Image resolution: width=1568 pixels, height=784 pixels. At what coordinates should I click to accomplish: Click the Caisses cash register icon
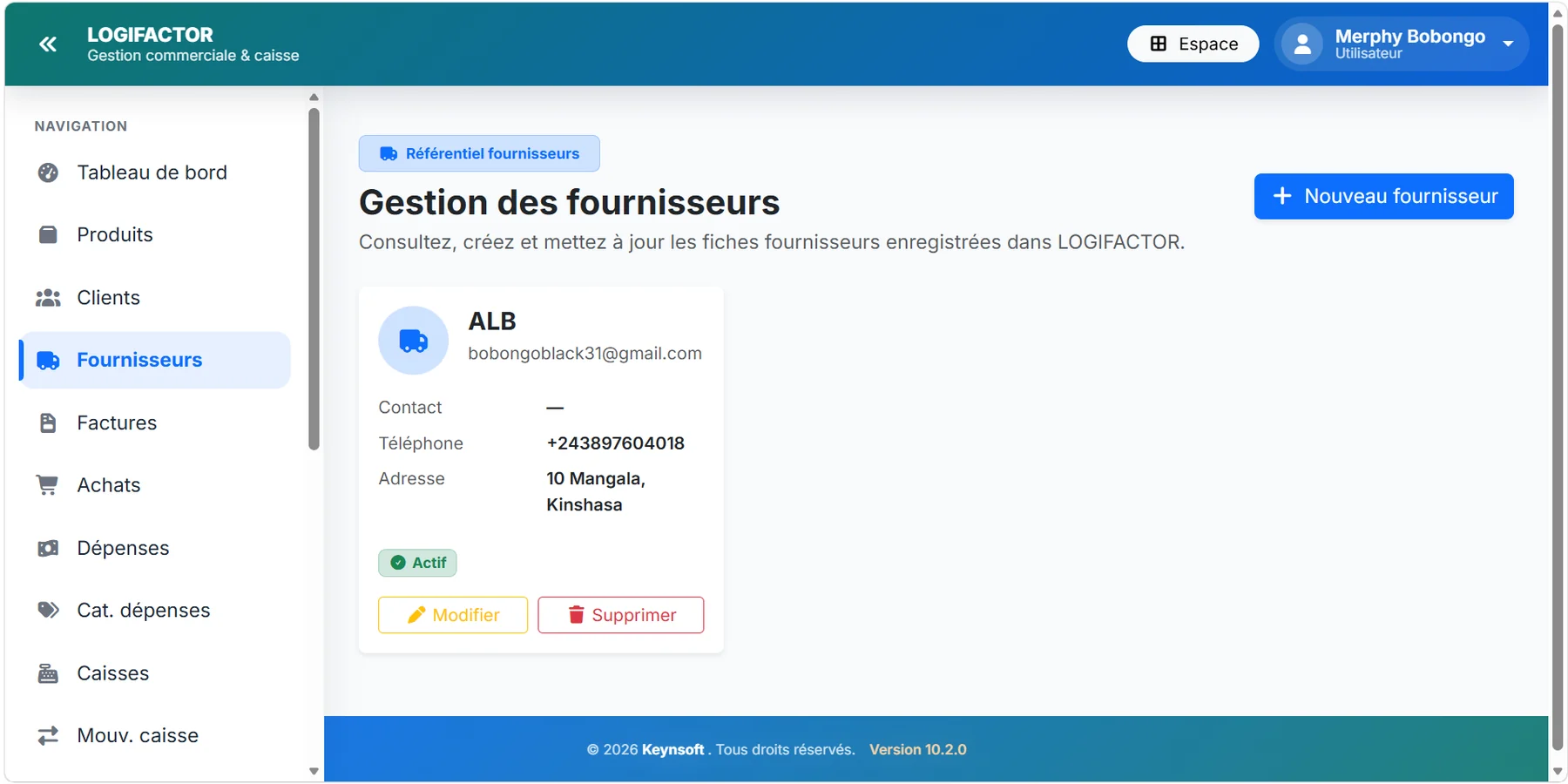coord(48,673)
